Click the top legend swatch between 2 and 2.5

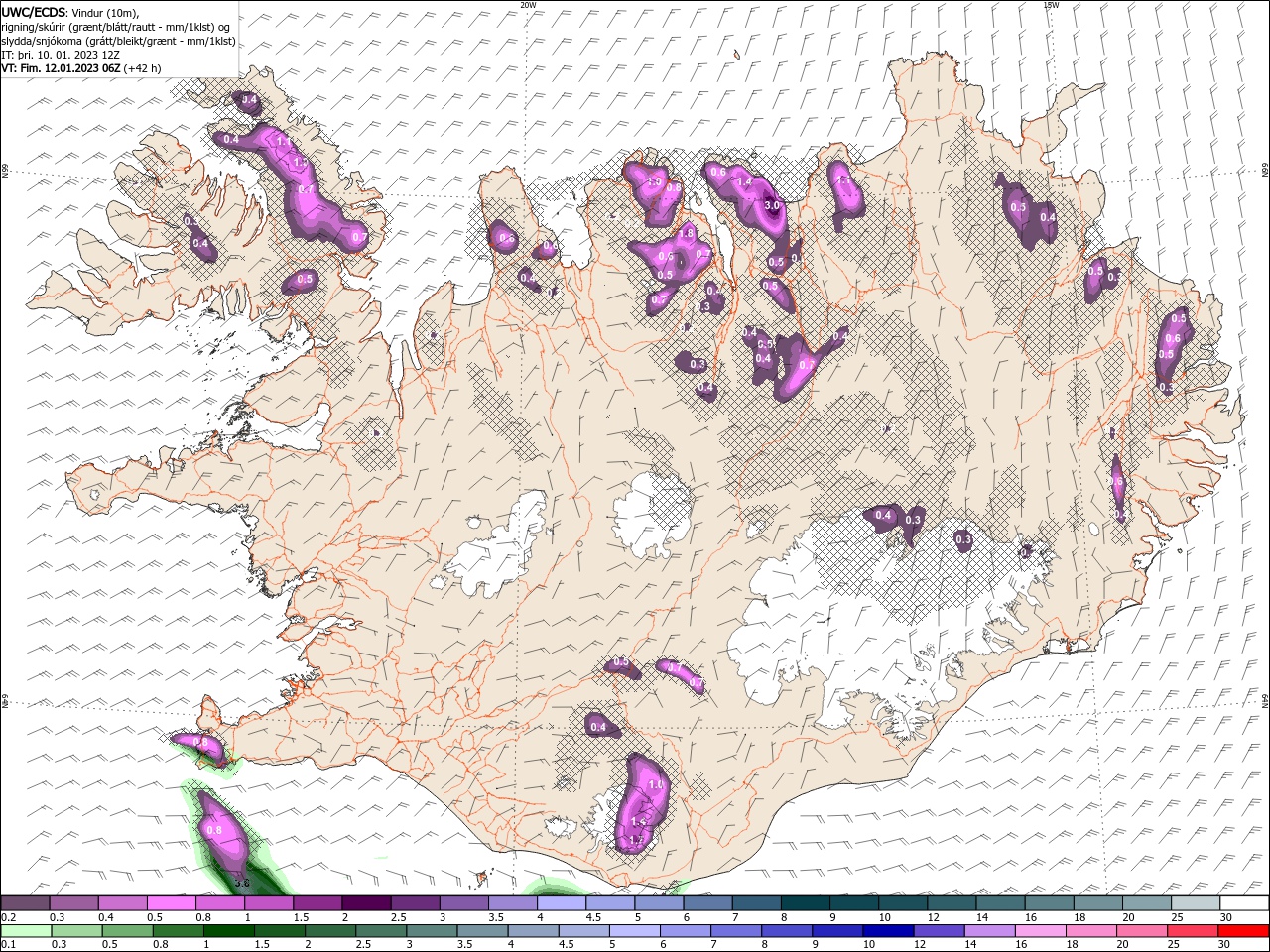366,903
